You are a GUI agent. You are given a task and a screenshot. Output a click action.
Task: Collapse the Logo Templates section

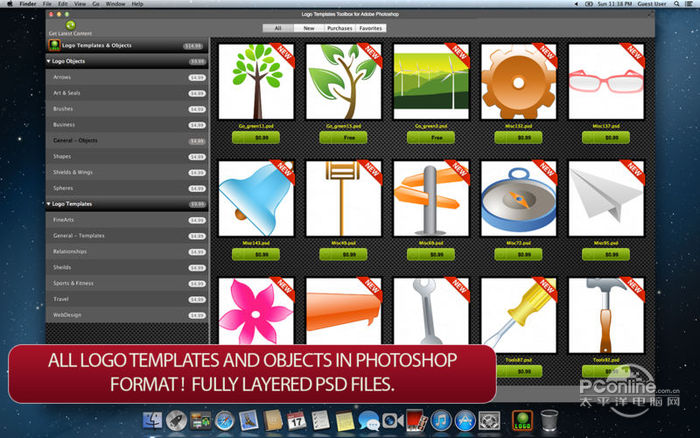[x=49, y=204]
